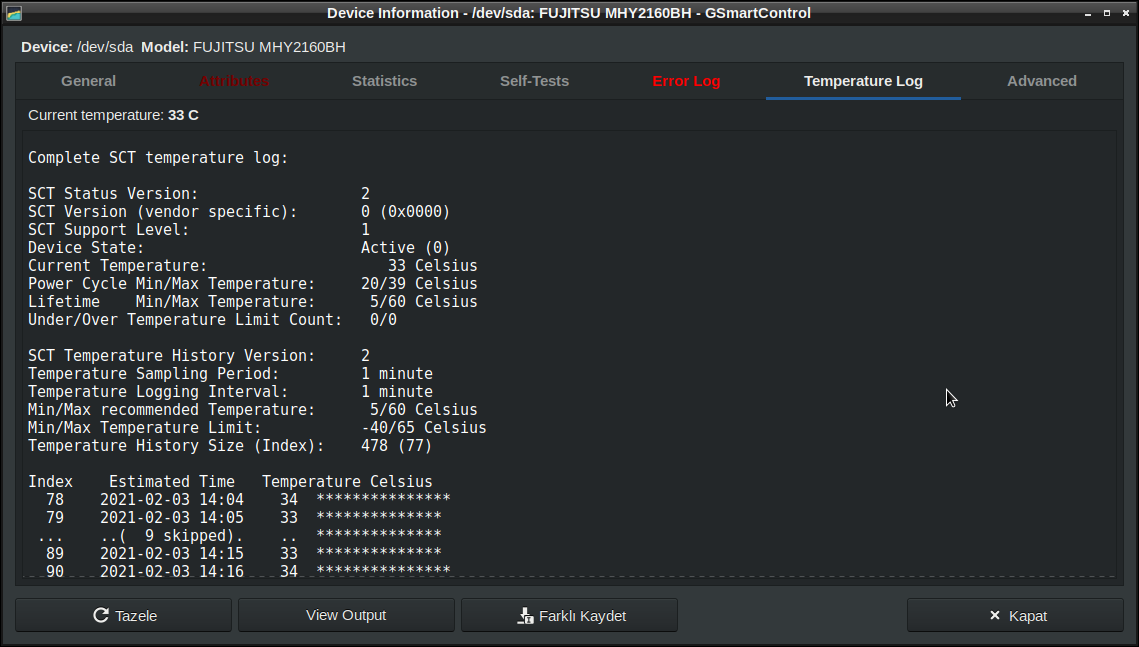The height and width of the screenshot is (647, 1139).
Task: Click the 'Complete SCT temperature log:' heading
Action: [158, 158]
